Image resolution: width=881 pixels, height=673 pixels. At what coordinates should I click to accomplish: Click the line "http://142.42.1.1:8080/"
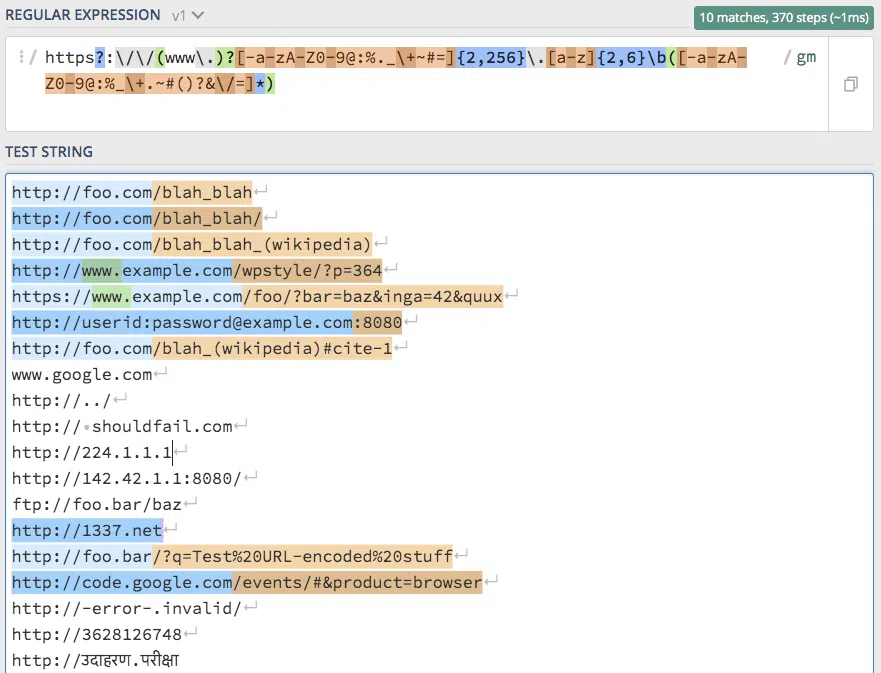point(126,479)
